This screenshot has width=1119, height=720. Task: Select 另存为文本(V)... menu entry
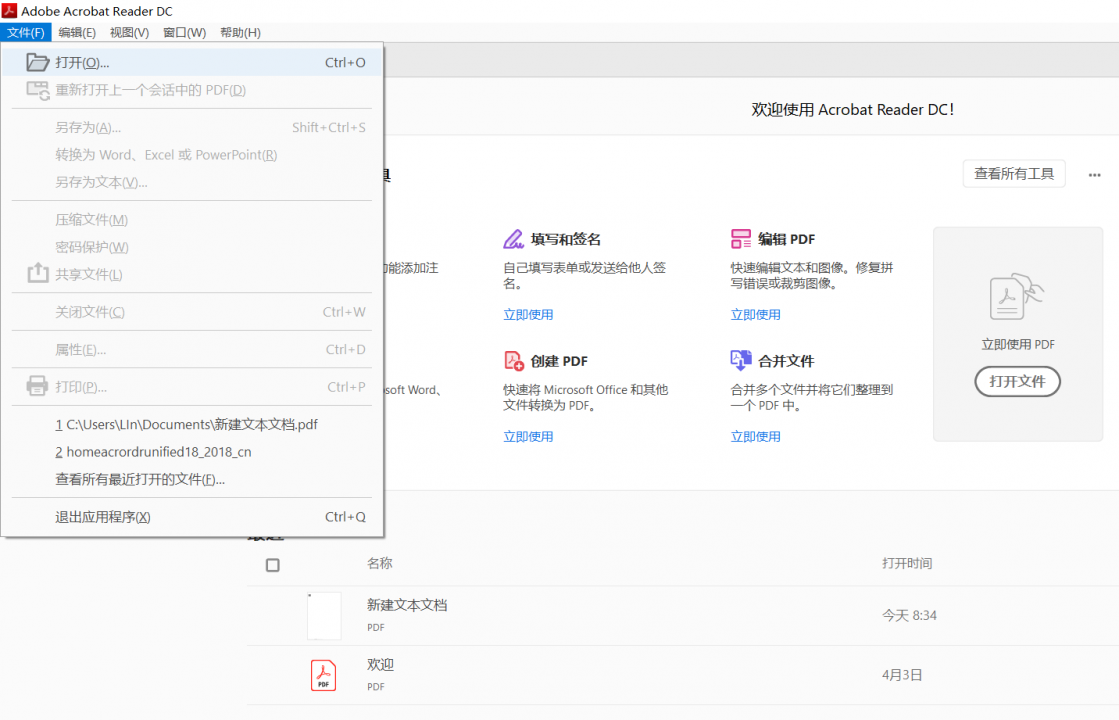(192, 182)
